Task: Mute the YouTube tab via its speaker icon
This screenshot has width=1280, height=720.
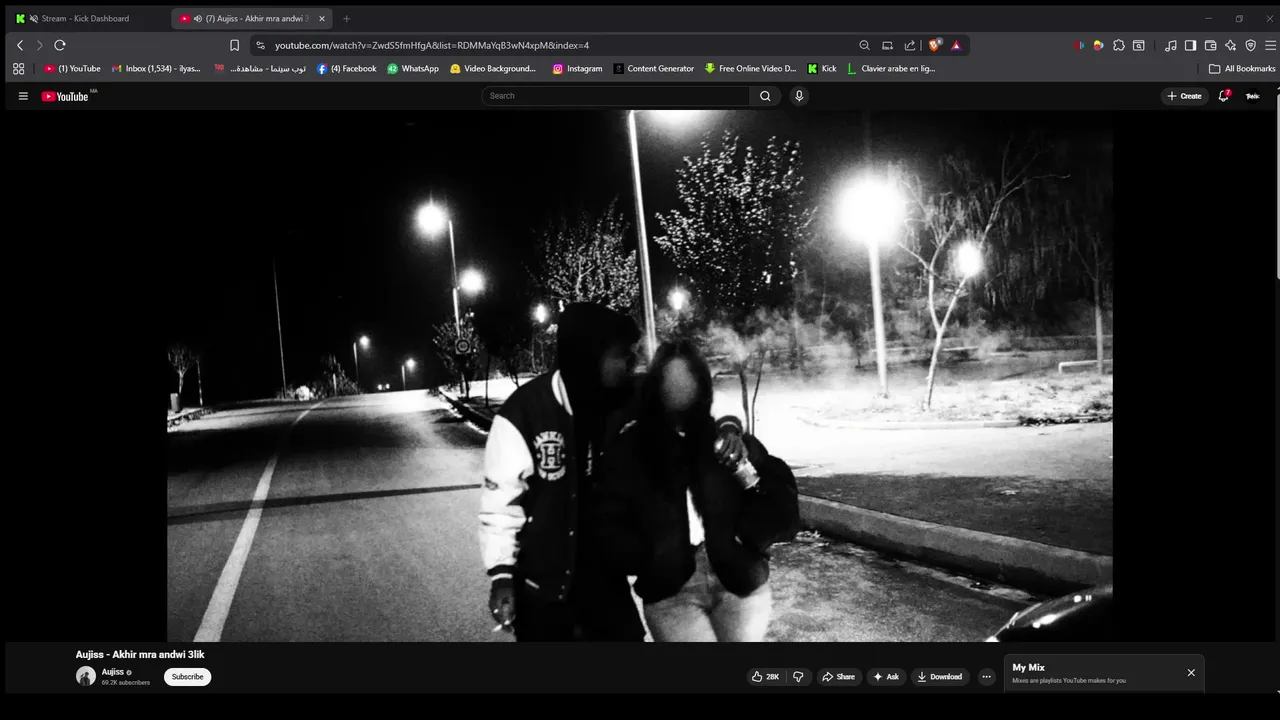Action: coord(197,18)
